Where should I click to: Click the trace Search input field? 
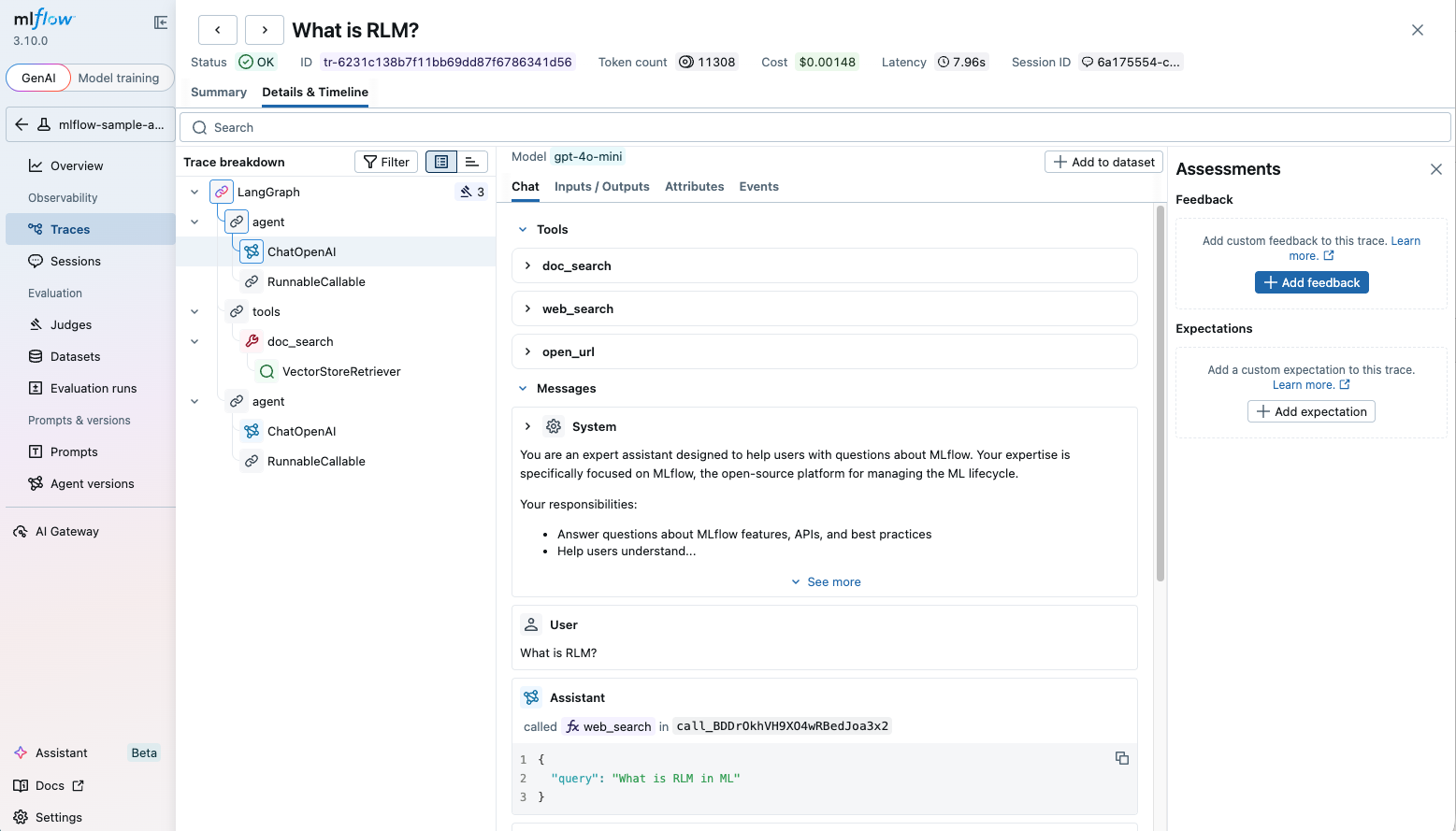coord(814,127)
